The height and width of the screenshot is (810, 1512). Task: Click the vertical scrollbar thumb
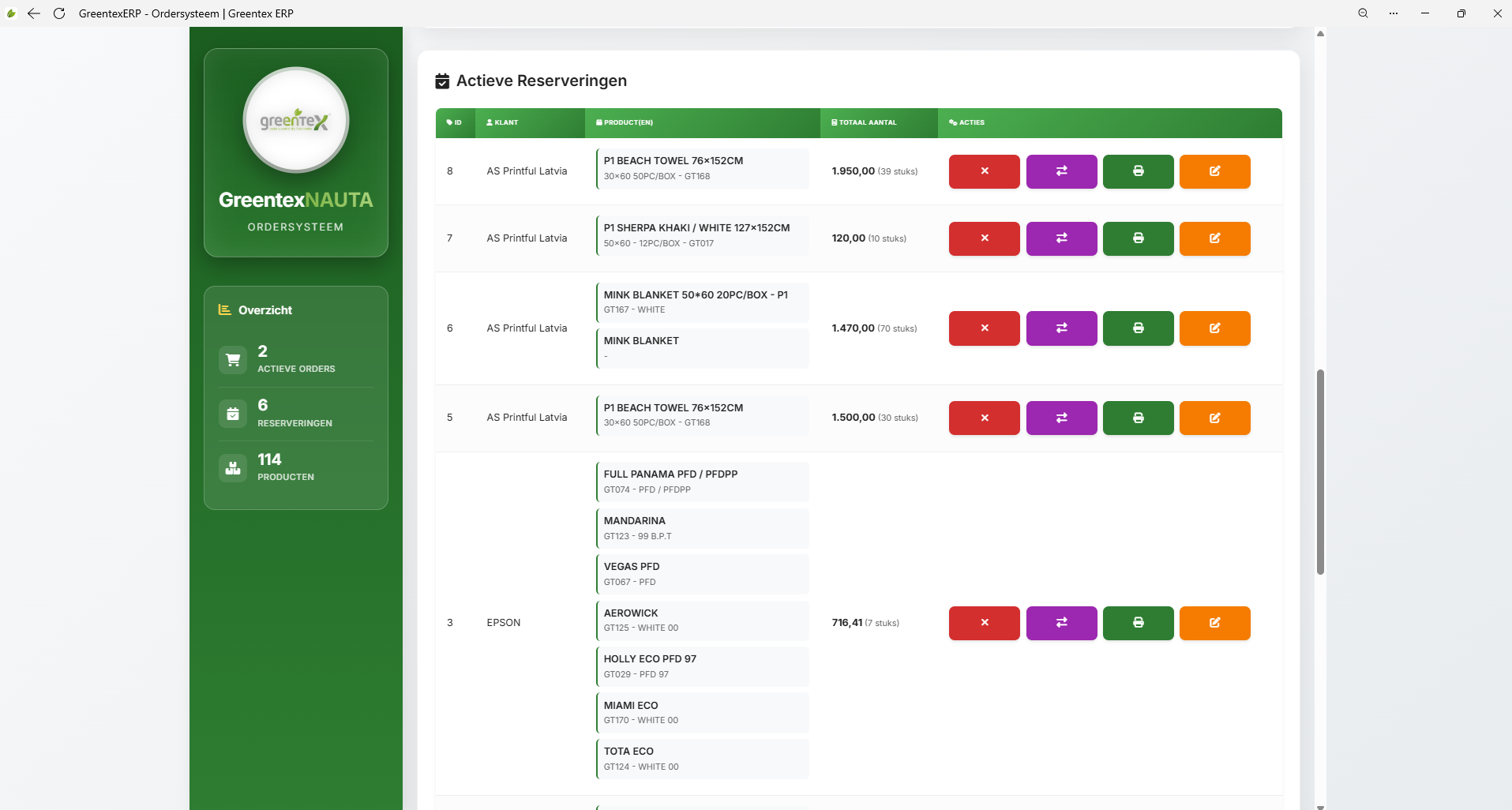click(1320, 472)
